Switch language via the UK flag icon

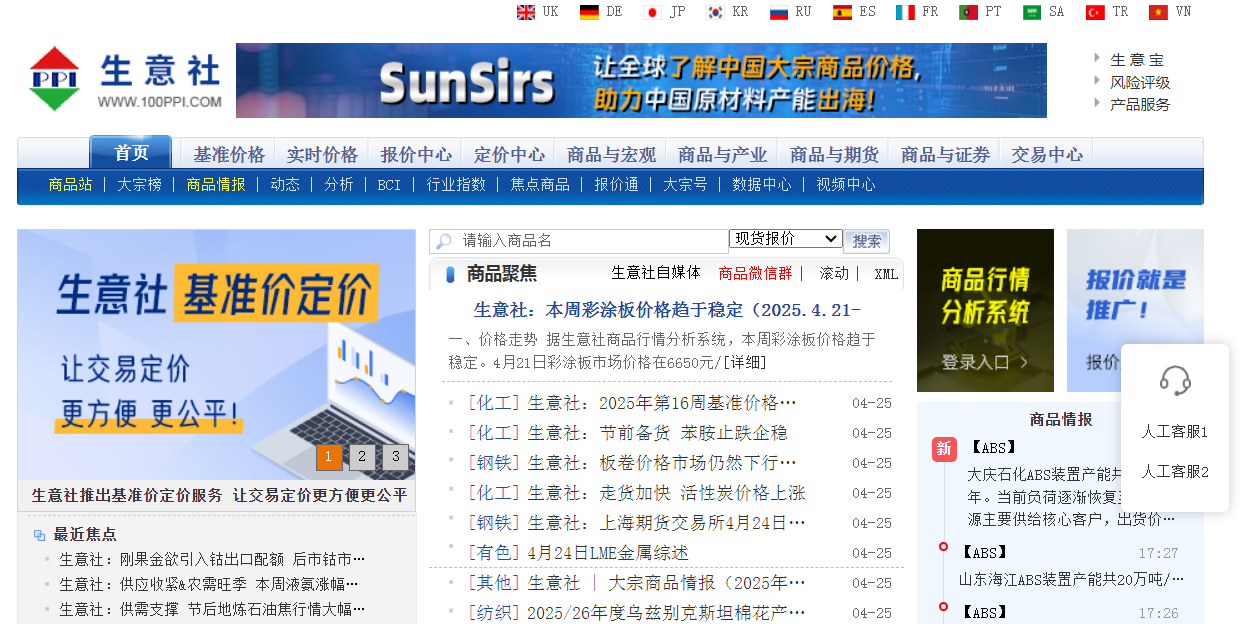point(526,12)
